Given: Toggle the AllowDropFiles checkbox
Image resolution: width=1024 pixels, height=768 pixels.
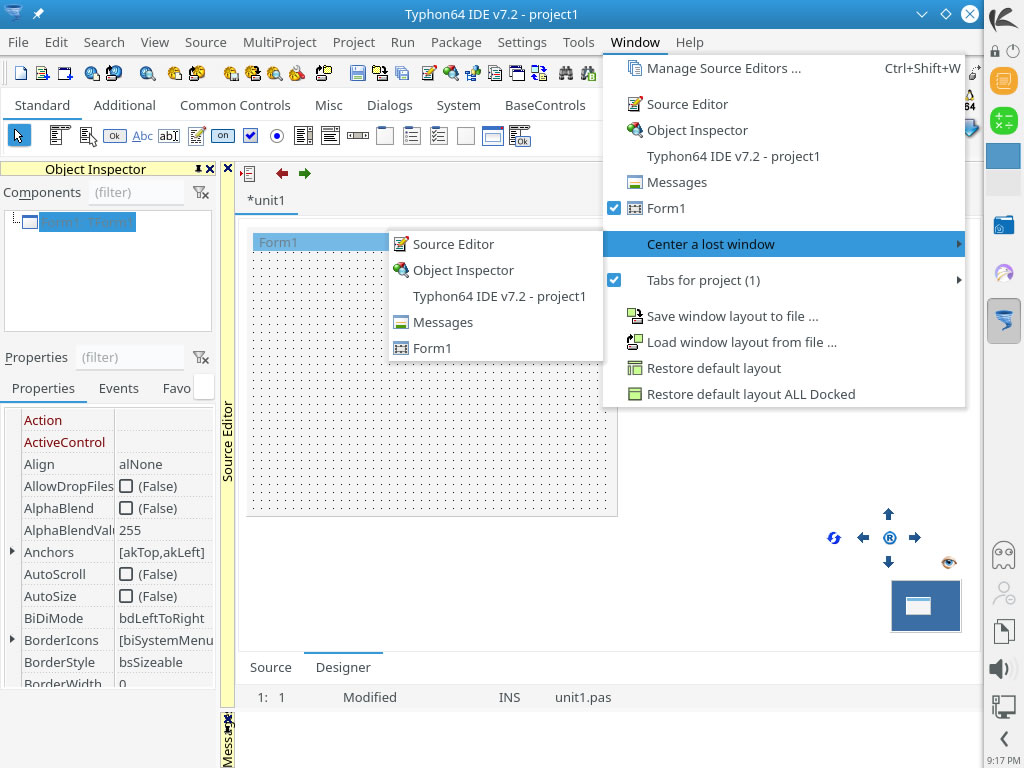Looking at the screenshot, I should click(x=126, y=487).
